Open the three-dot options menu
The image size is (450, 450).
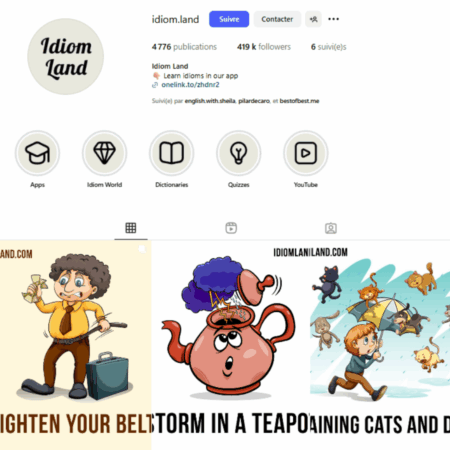pyautogui.click(x=333, y=19)
